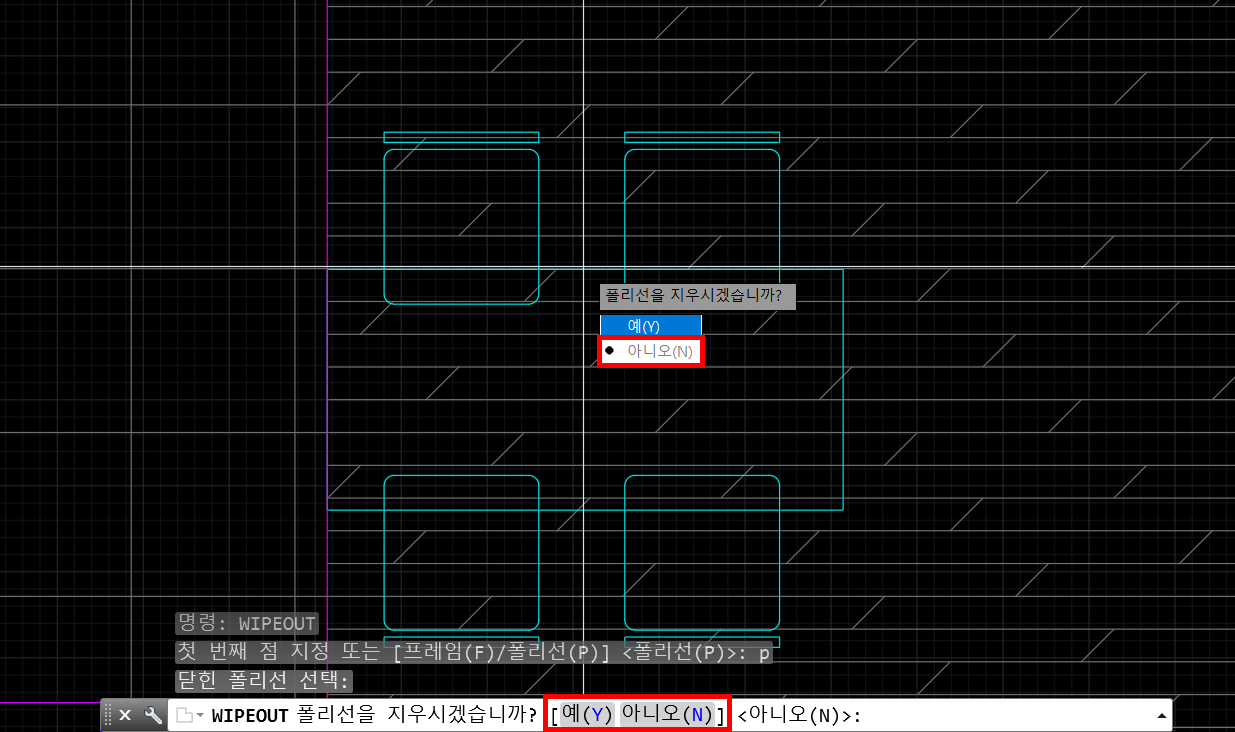Viewport: 1235px width, 732px height.
Task: Click the 닫힌 폴리선 선택: history line
Action: 264,681
